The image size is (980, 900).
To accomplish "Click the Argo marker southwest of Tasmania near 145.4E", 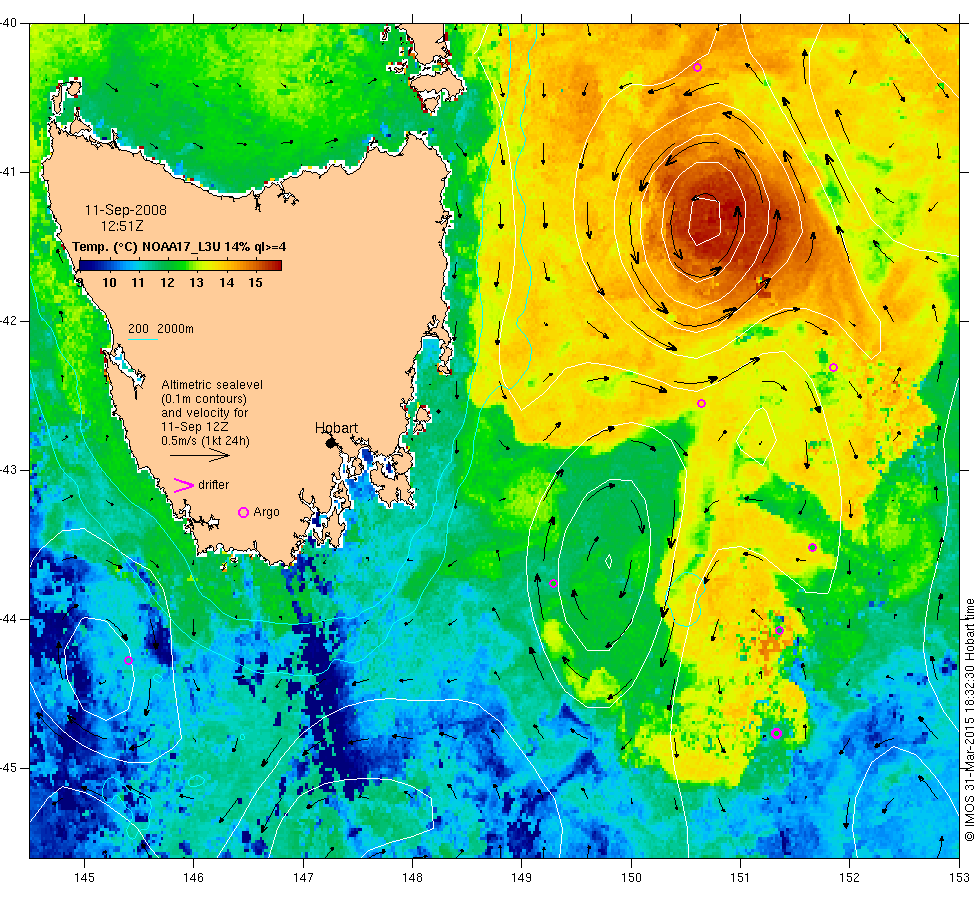I will click(x=128, y=661).
